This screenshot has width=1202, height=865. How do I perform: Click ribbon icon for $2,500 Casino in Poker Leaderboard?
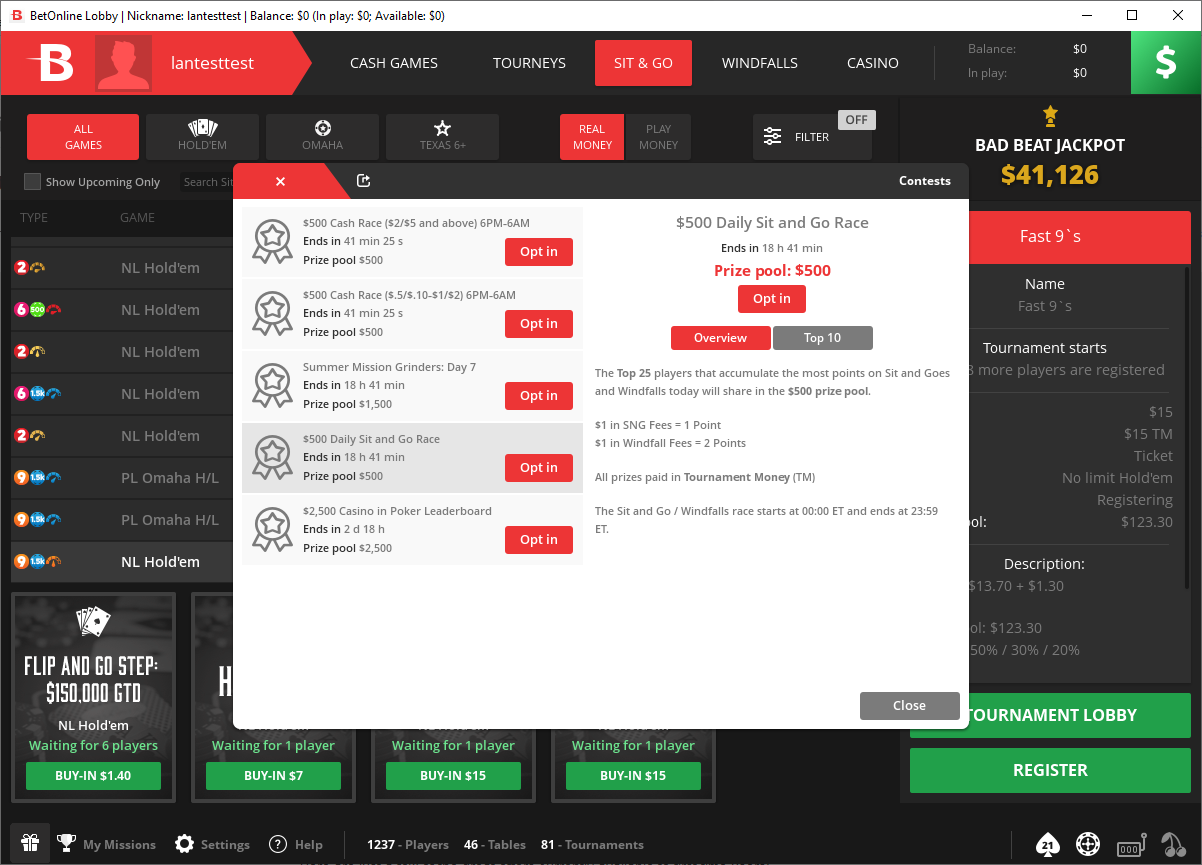click(x=272, y=529)
